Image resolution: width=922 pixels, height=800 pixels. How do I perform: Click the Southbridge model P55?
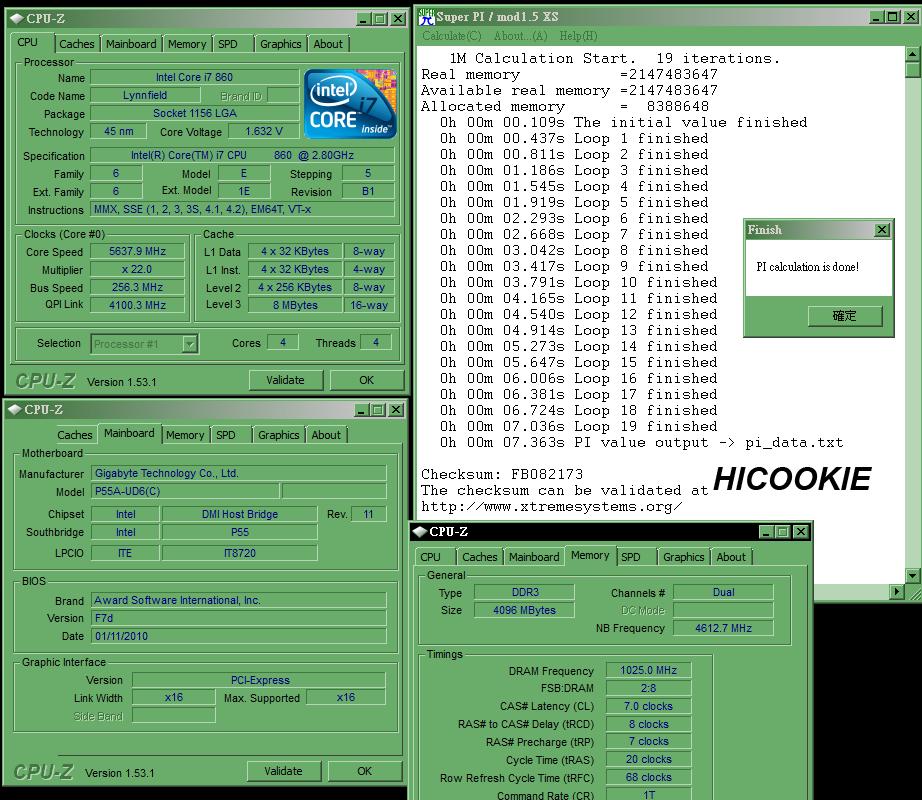click(x=239, y=533)
